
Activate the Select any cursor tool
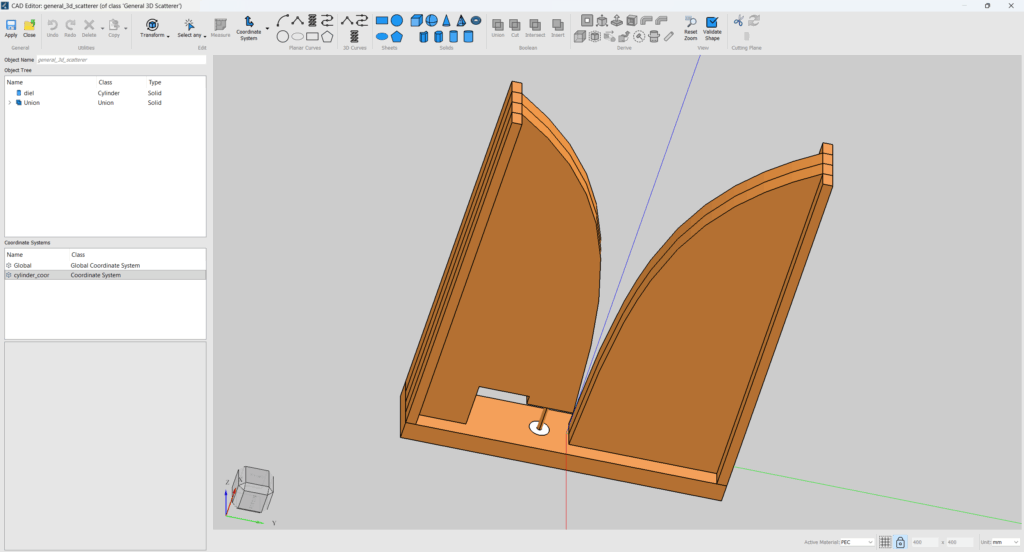click(189, 27)
